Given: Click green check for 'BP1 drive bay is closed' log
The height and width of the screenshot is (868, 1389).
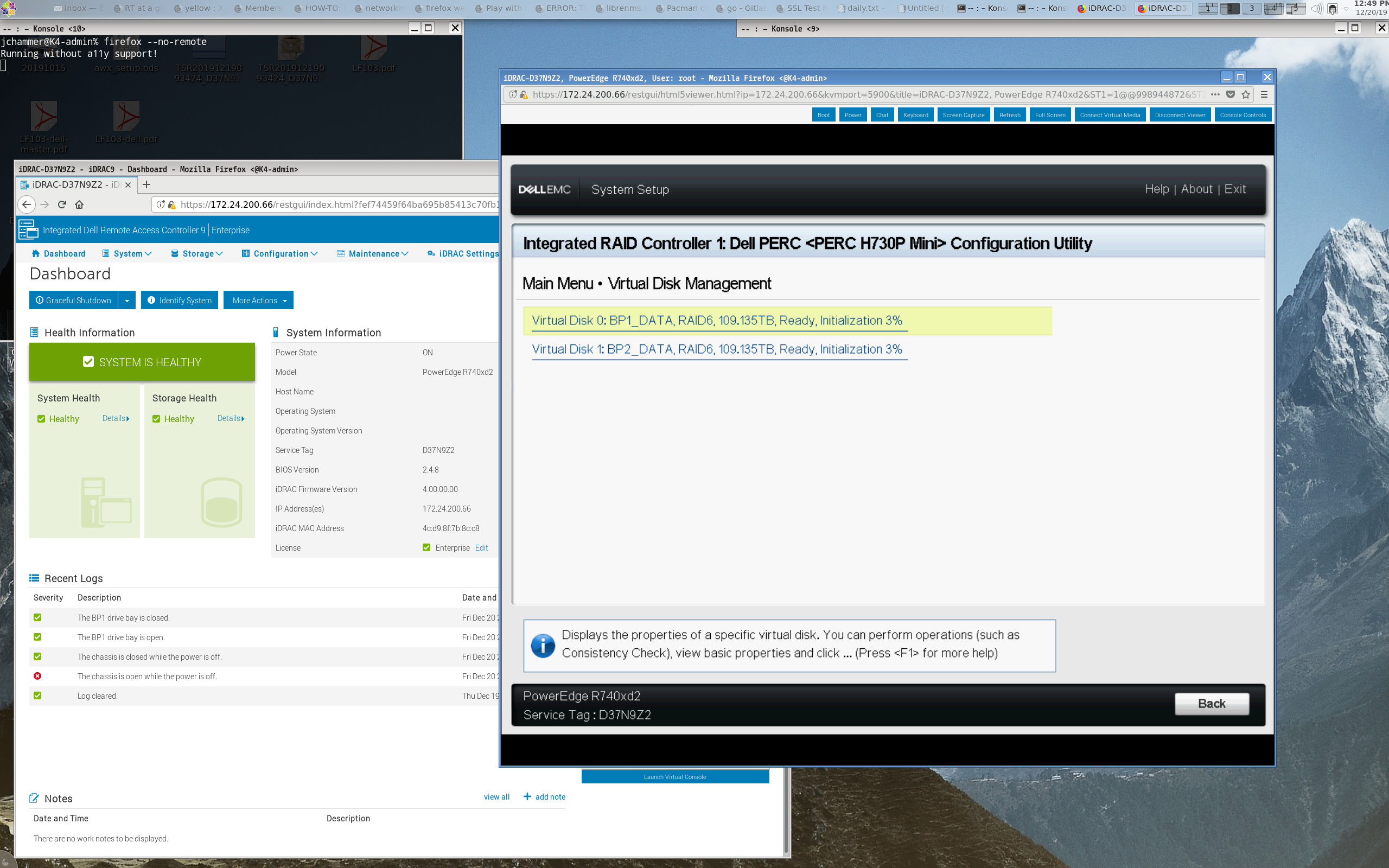Looking at the screenshot, I should pyautogui.click(x=37, y=617).
